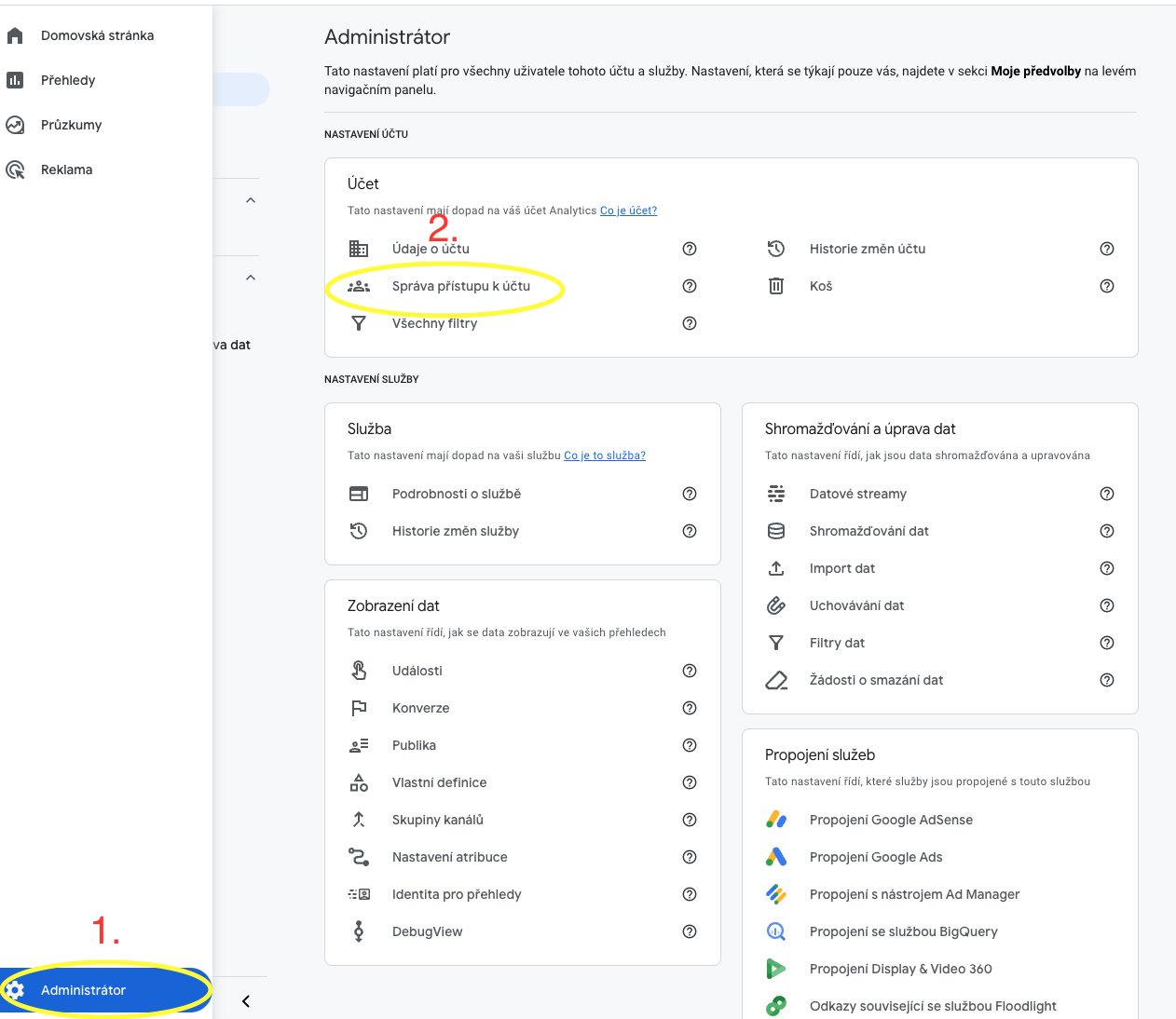Collapse the first sidebar section chevron
1176x1019 pixels.
pos(251,200)
